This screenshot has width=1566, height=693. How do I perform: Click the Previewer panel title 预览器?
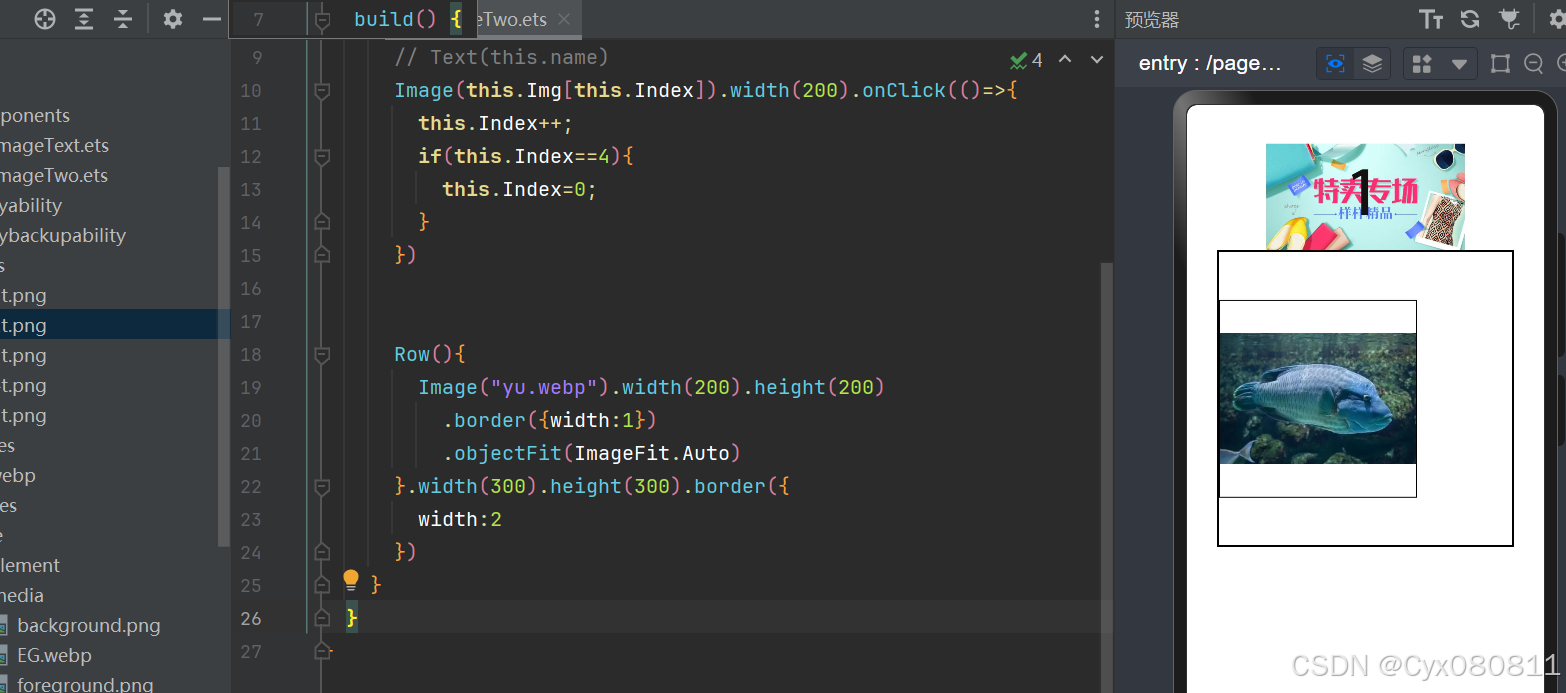(x=1152, y=19)
